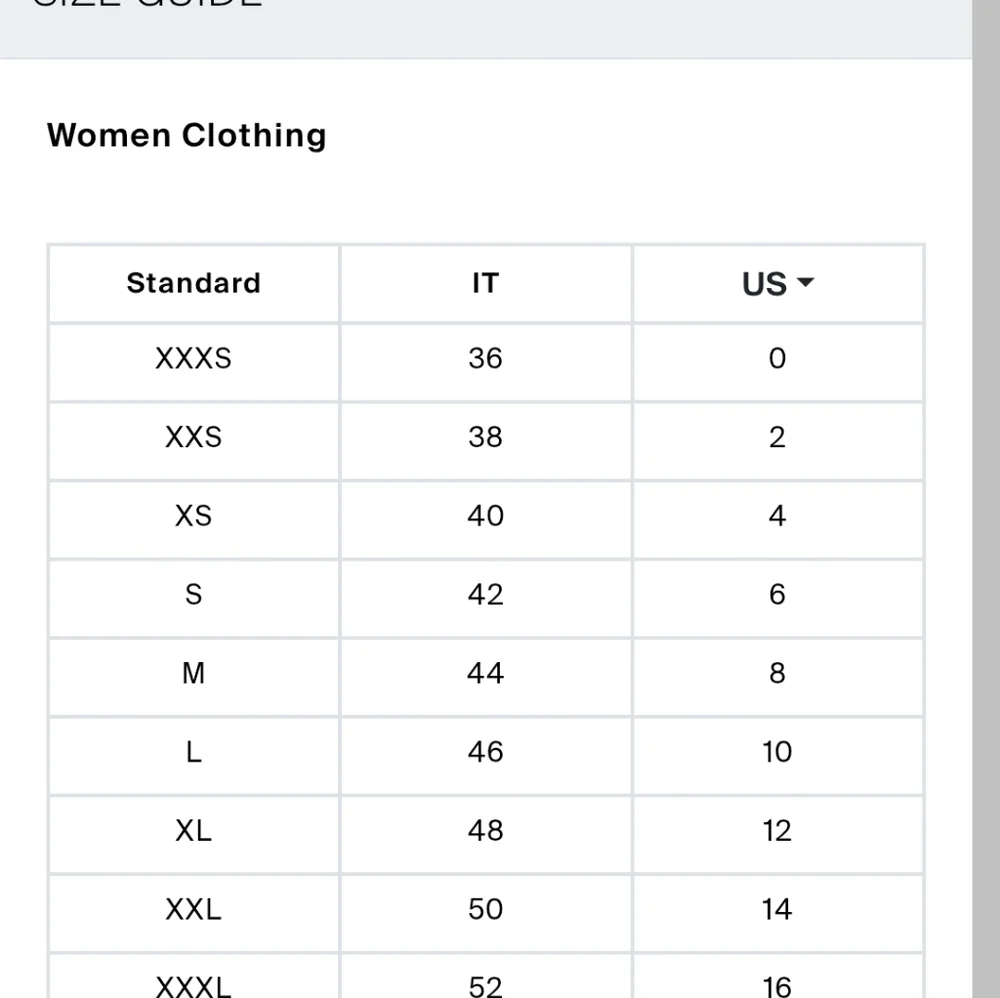The width and height of the screenshot is (1000, 998).
Task: Select IT size 42 cell
Action: [485, 595]
